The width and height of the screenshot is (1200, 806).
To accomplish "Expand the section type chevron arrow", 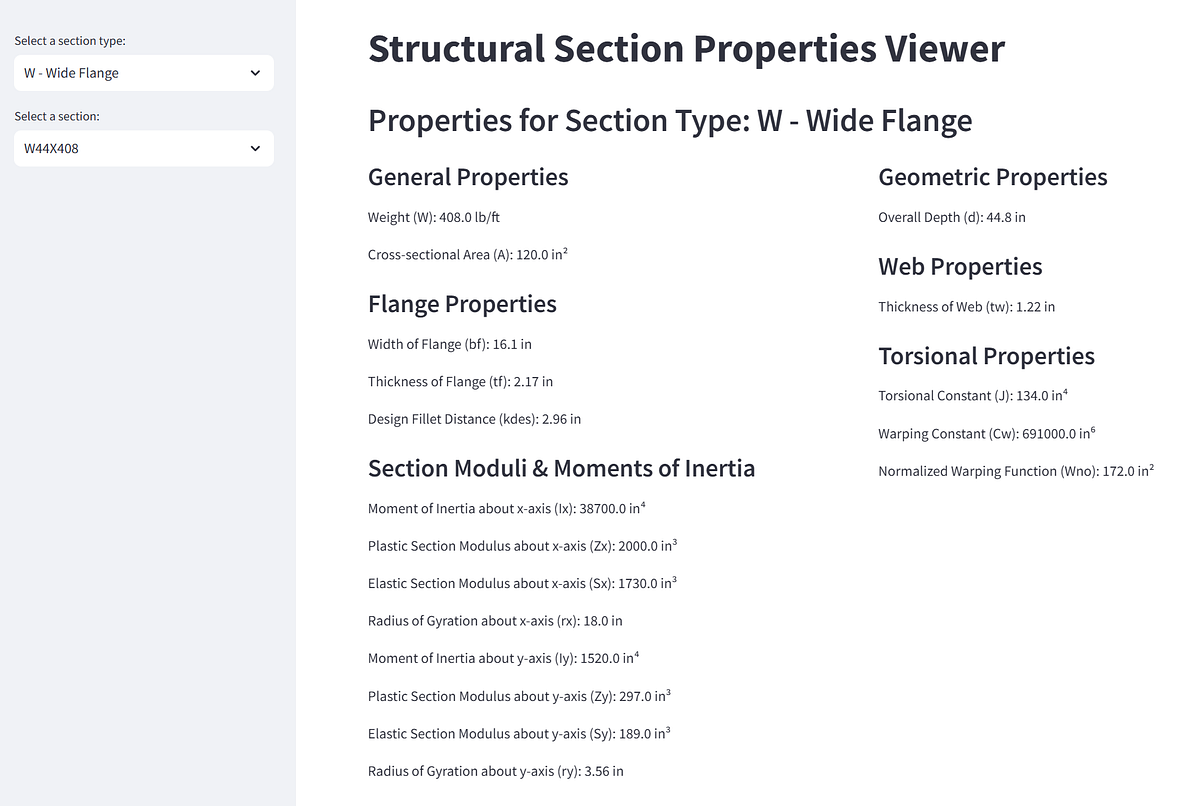I will pos(257,72).
